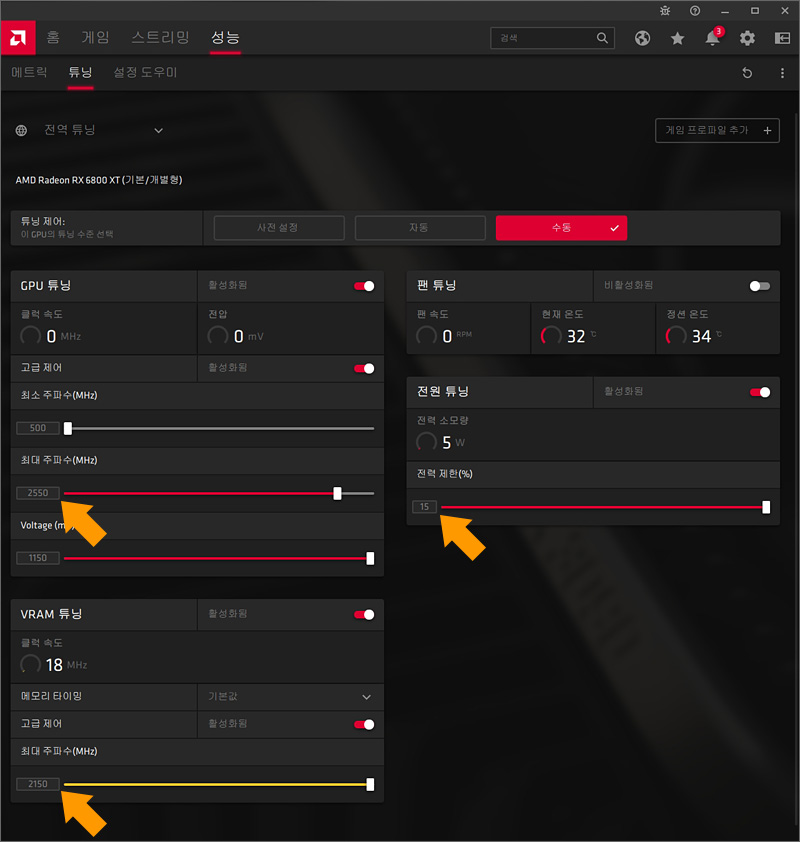Click the 500 minimum frequency value box

(x=38, y=428)
